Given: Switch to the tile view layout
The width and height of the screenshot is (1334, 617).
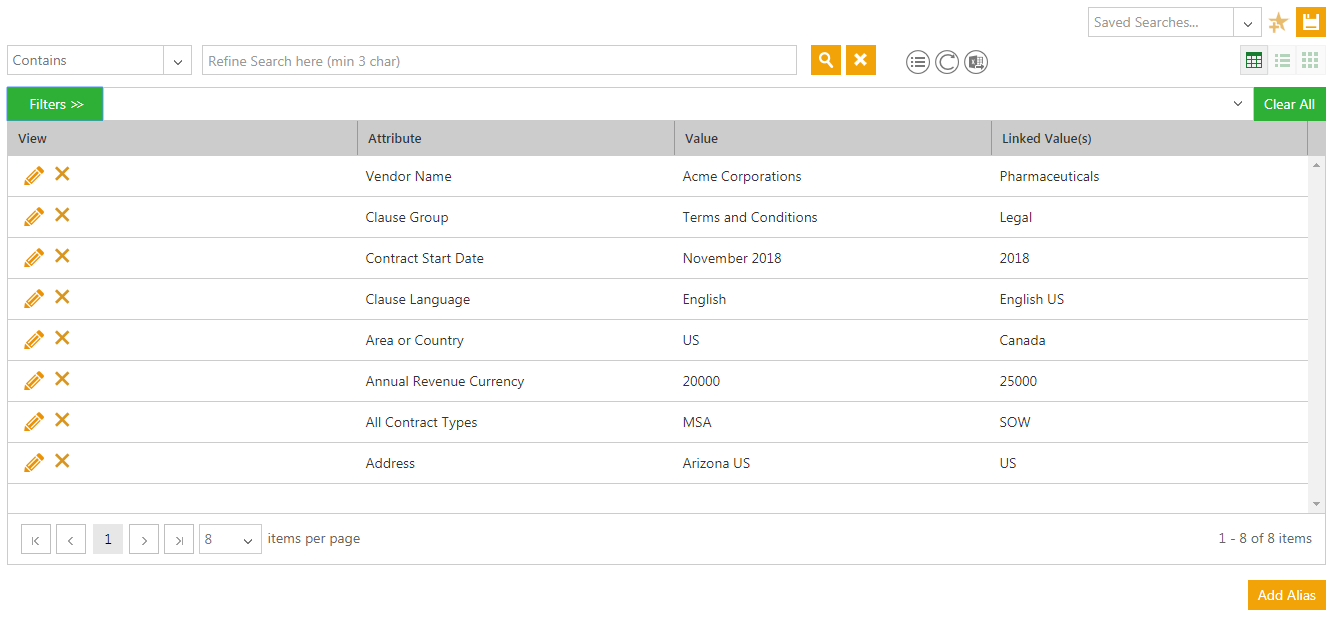Looking at the screenshot, I should coord(1310,61).
